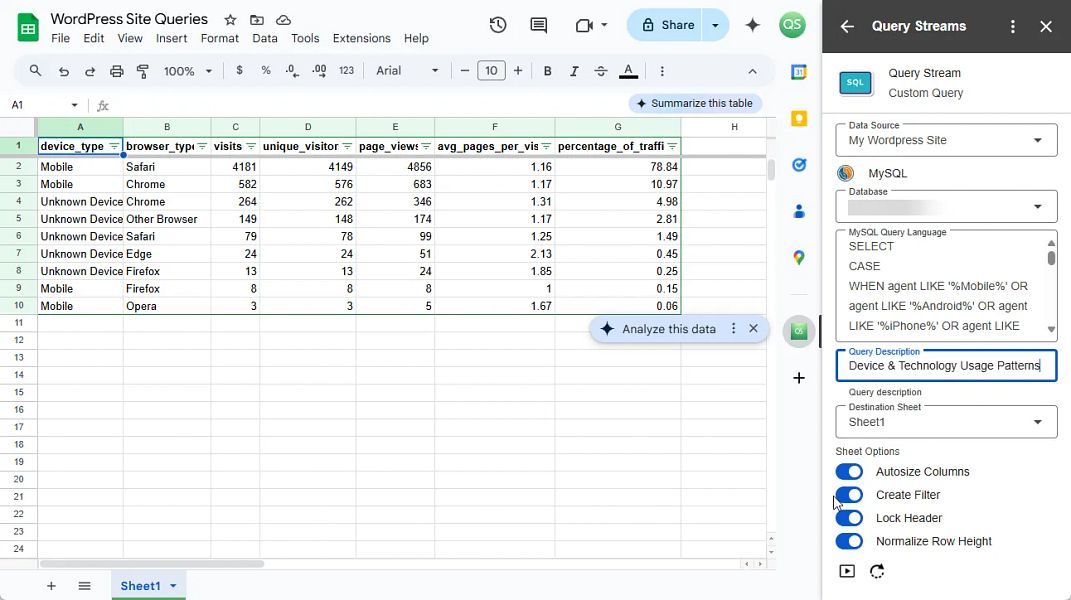Disable the Create Filter option
The width and height of the screenshot is (1071, 600).
(849, 494)
